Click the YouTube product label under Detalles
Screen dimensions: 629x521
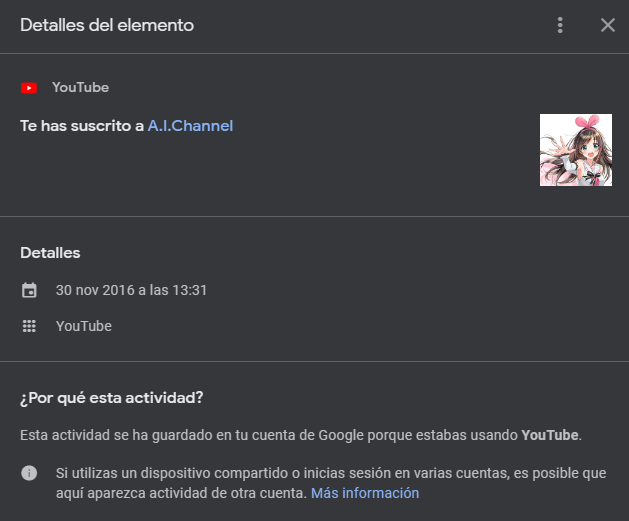point(84,326)
